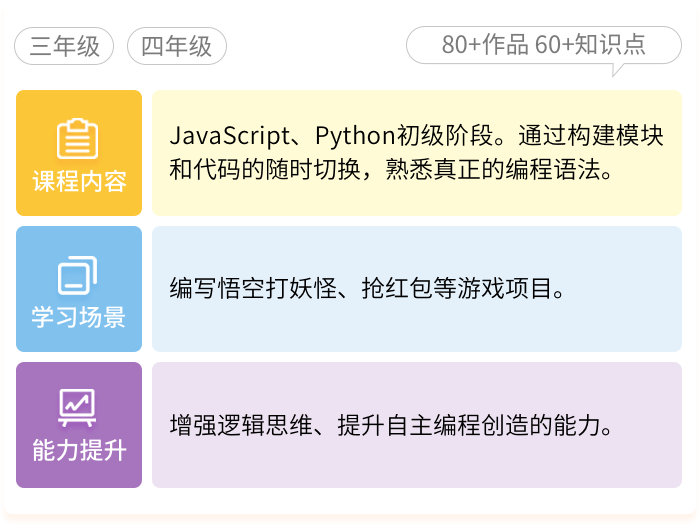Click the 增强逻辑思维 text
Screen dimensions: 700x525
coord(240,425)
